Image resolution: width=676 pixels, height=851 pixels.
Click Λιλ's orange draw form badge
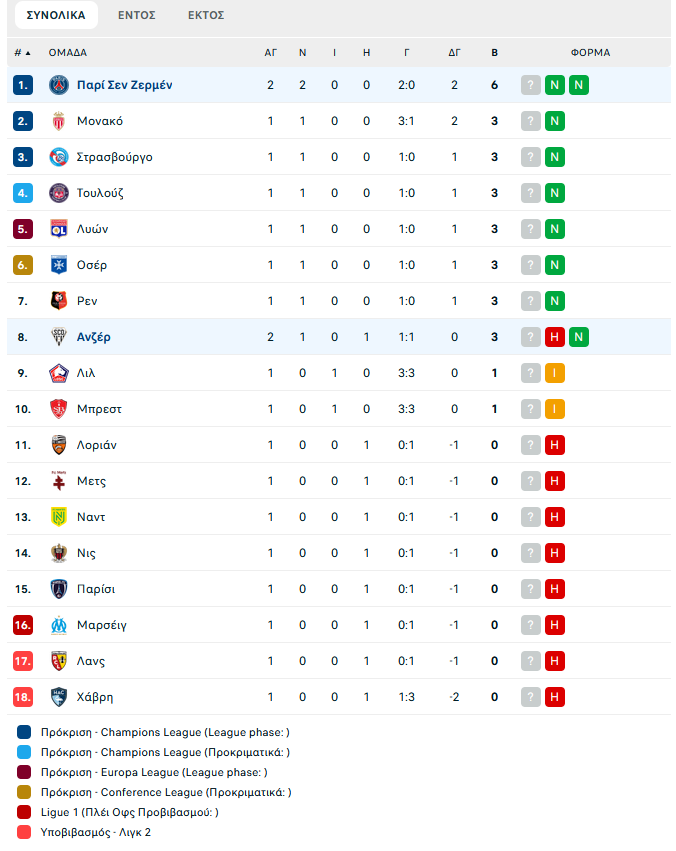(x=554, y=373)
